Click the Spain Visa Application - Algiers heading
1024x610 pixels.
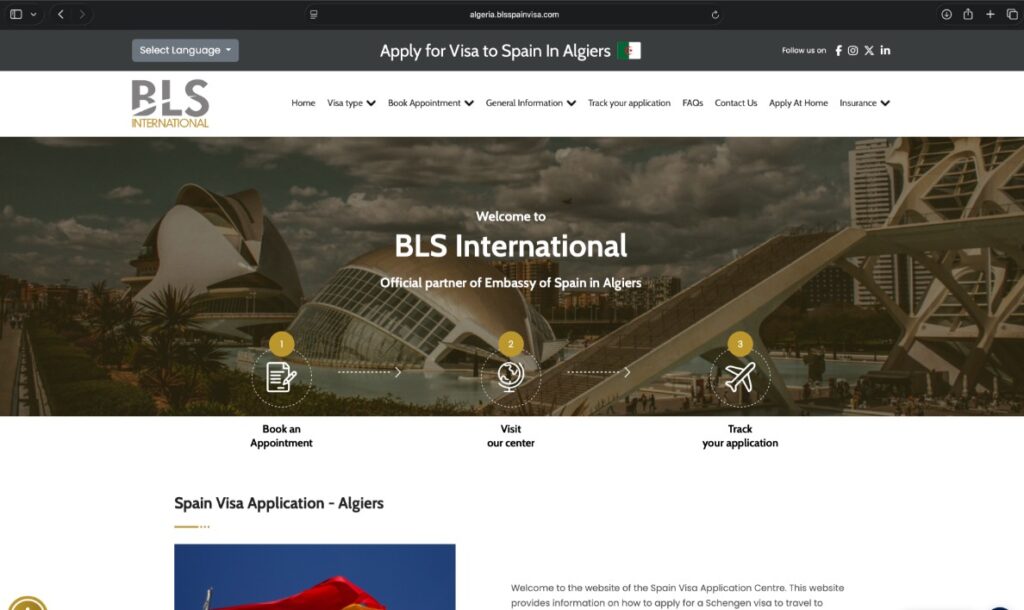point(279,503)
